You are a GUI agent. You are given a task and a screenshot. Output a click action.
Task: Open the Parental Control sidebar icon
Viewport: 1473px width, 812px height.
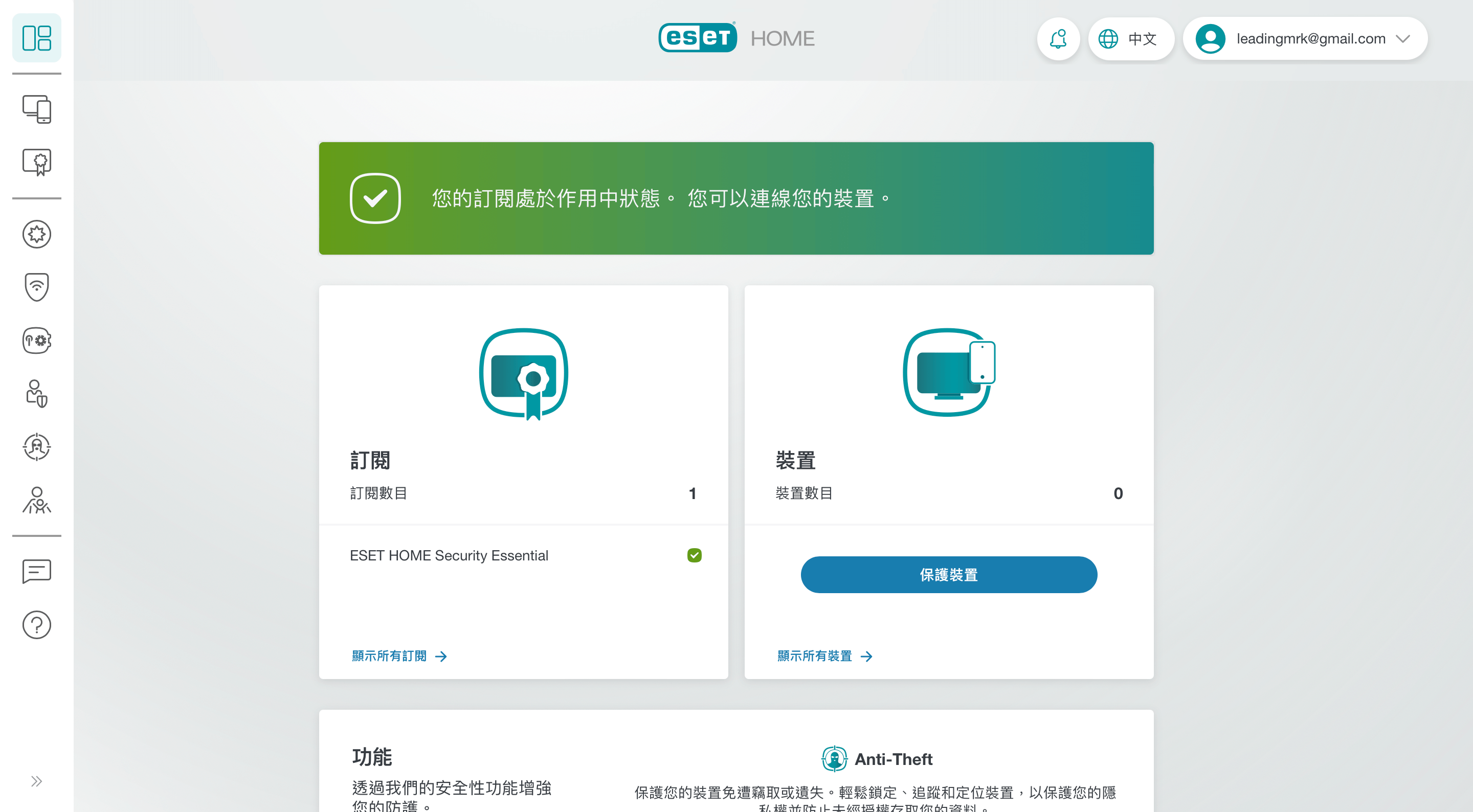[37, 500]
